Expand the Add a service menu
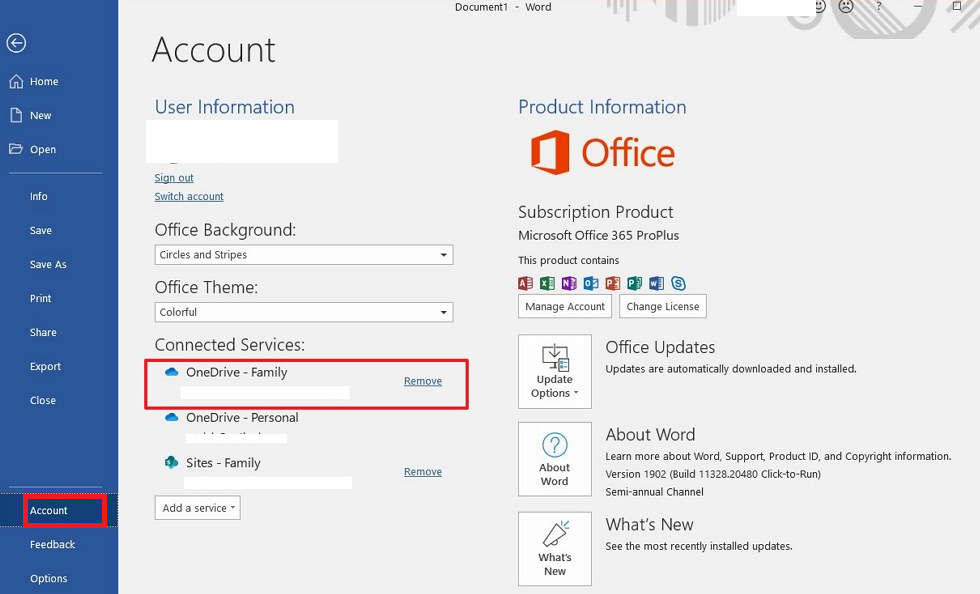Image resolution: width=980 pixels, height=594 pixels. coord(198,508)
